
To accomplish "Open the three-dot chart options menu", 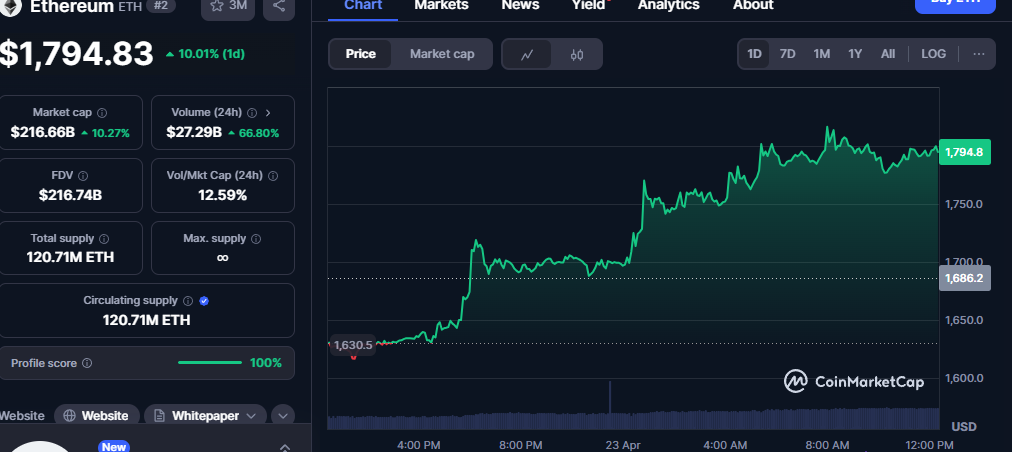I will [979, 54].
